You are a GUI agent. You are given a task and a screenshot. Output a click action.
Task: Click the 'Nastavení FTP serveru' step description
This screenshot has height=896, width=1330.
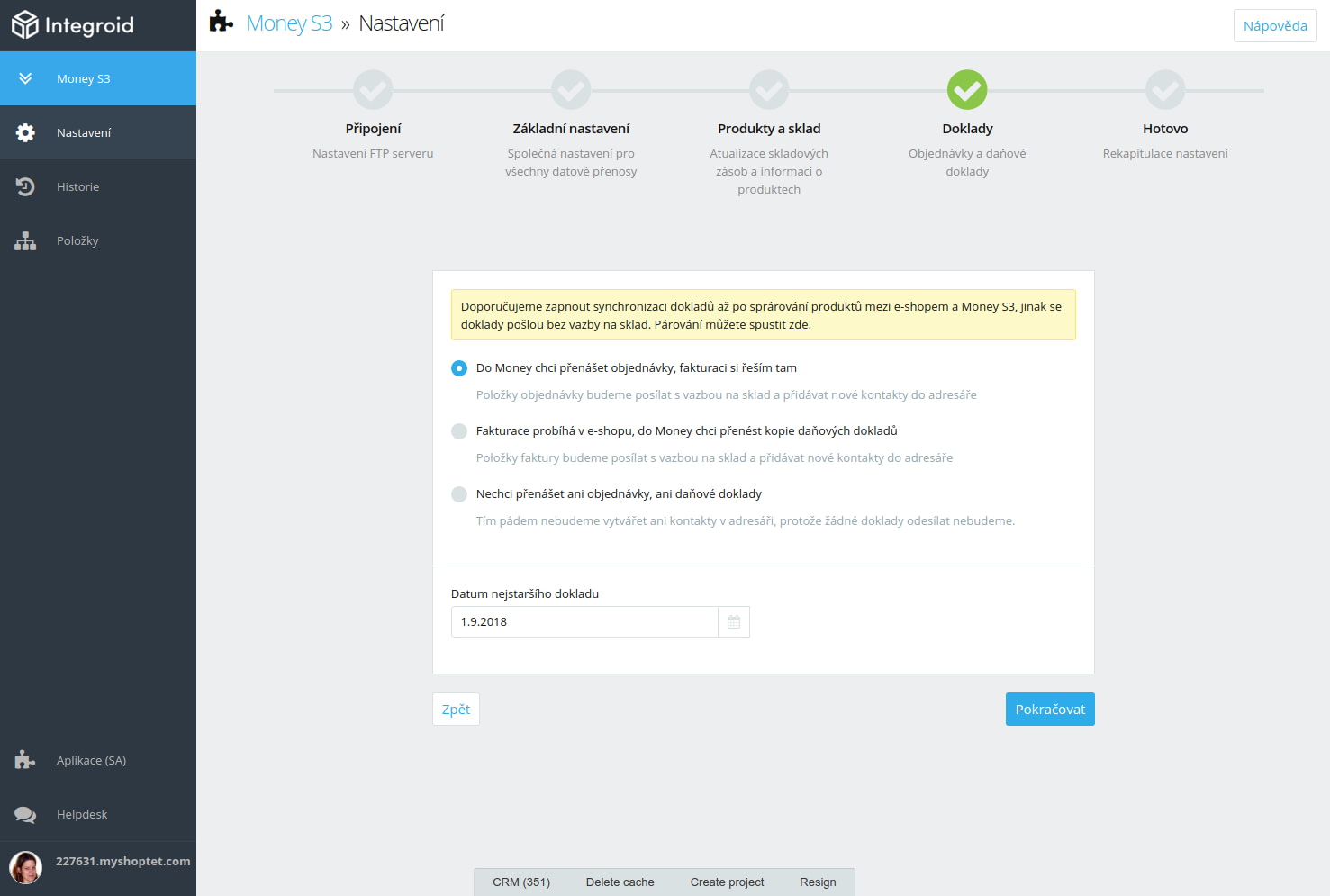coord(373,154)
